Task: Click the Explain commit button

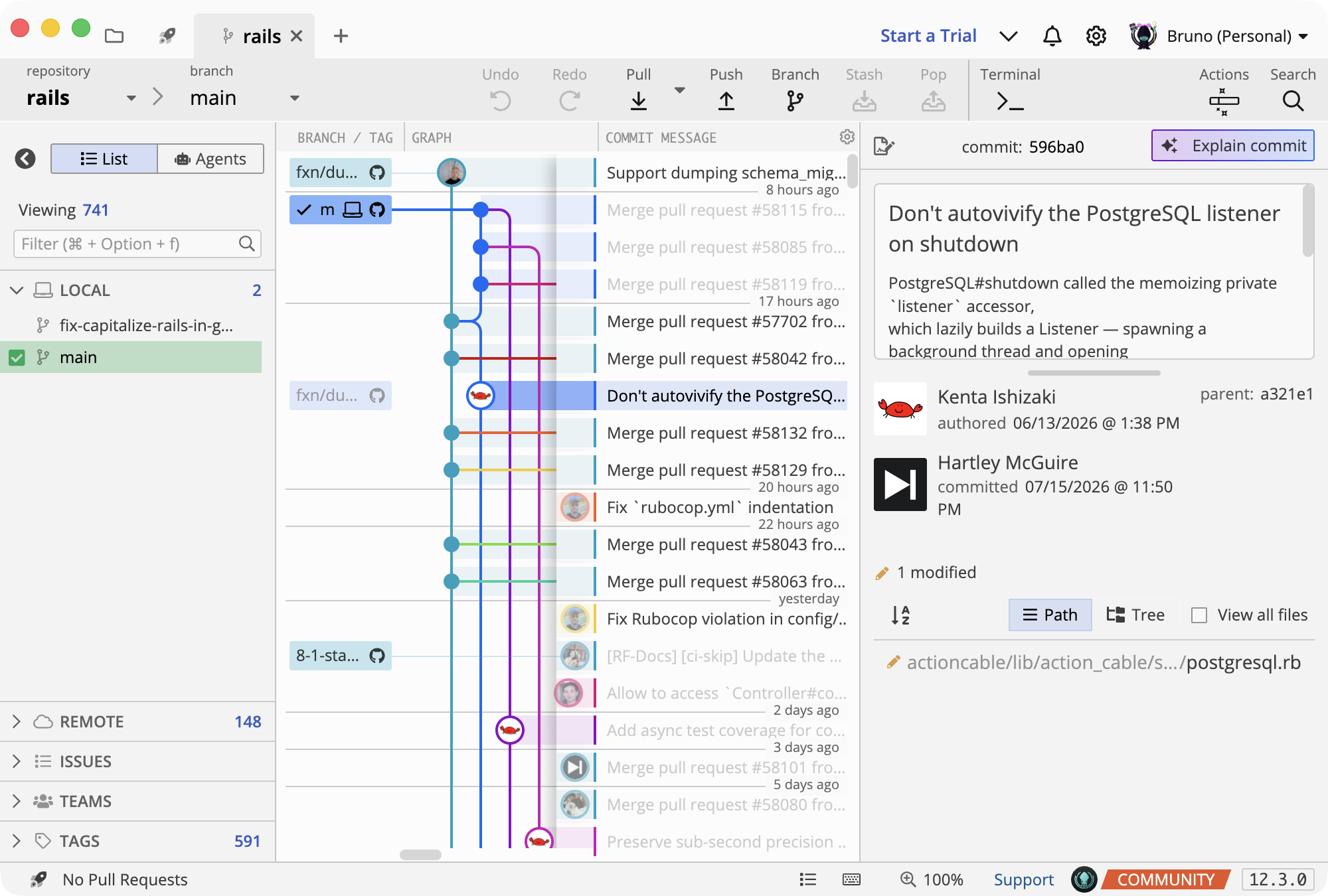Action: click(1233, 145)
